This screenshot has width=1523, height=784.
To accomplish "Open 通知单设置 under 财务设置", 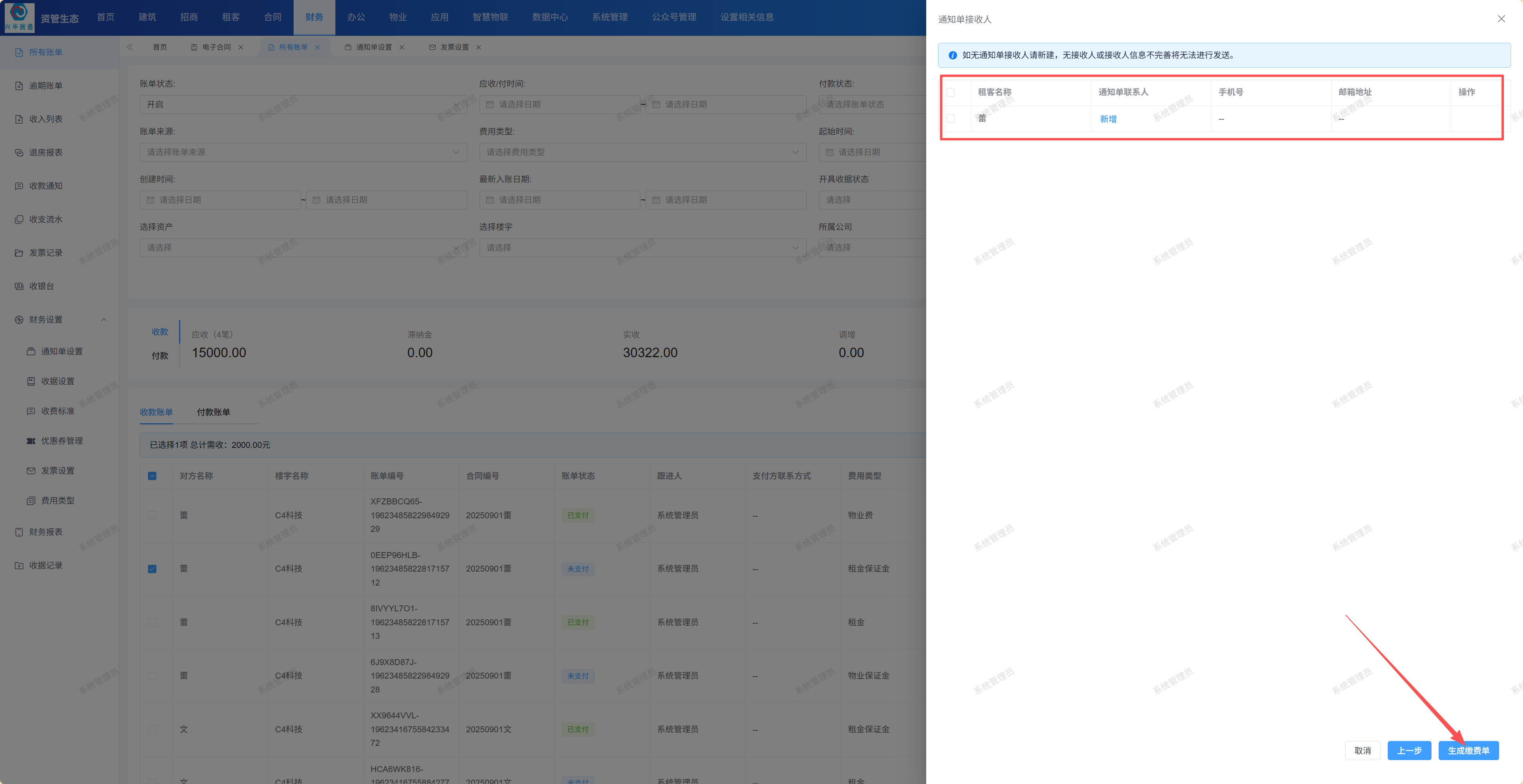I will point(62,351).
